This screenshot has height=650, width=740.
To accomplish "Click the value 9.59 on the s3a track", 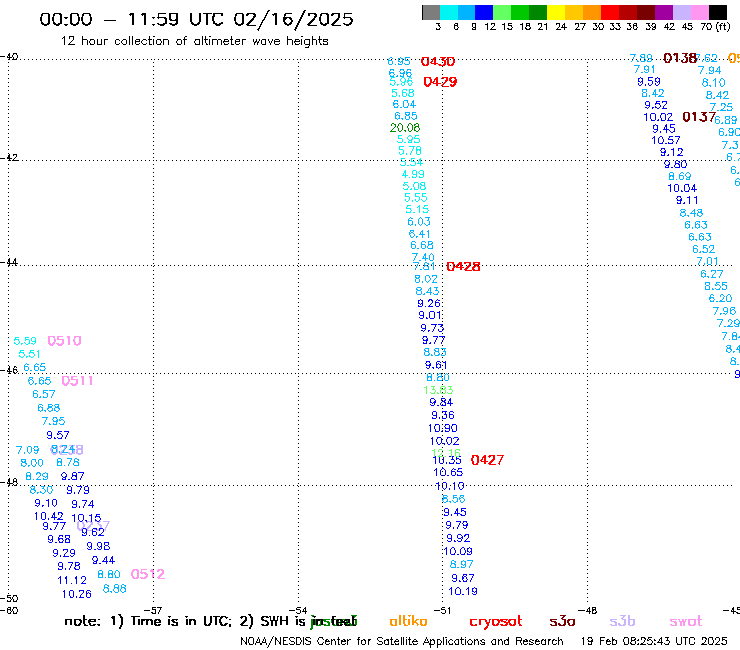I will 649,82.
